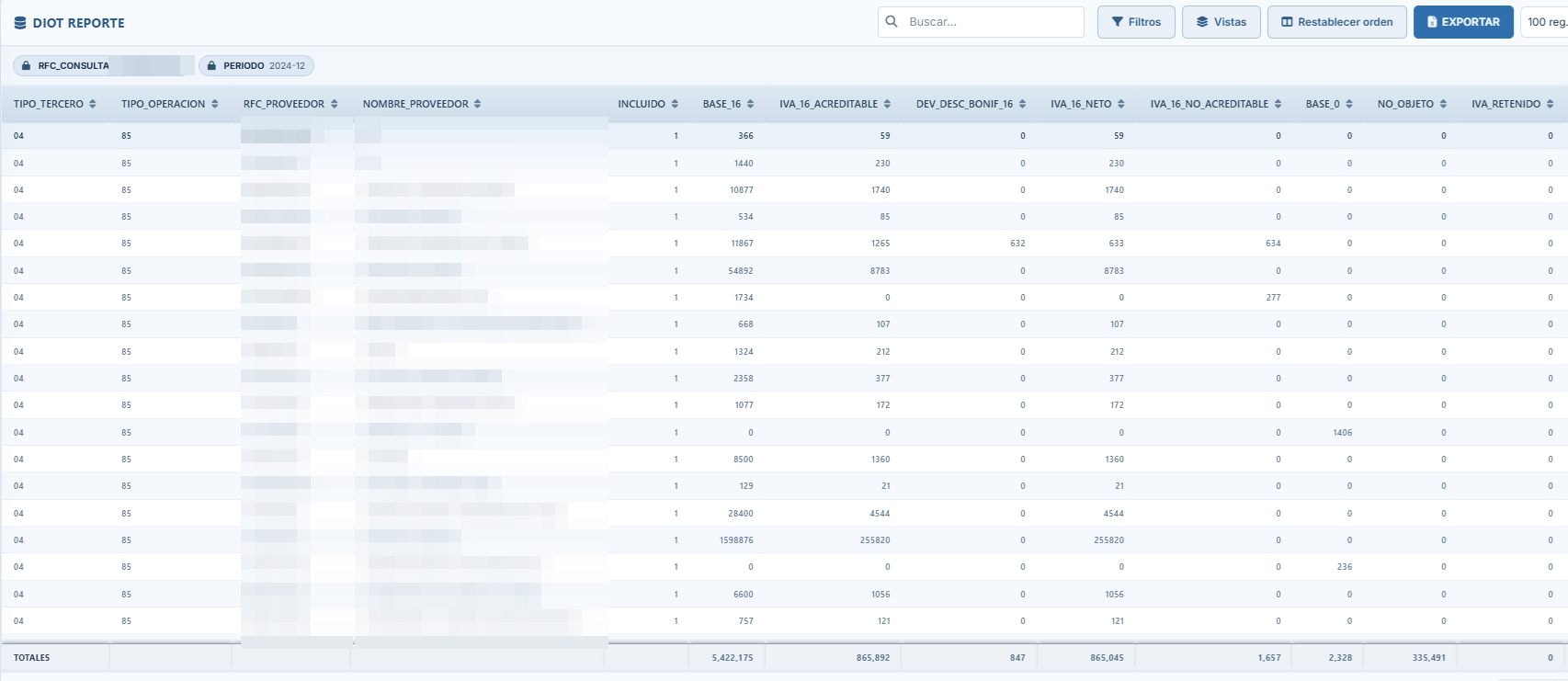Click the IVA_16_NO_ACREDITABLE sort arrows

click(x=1278, y=104)
